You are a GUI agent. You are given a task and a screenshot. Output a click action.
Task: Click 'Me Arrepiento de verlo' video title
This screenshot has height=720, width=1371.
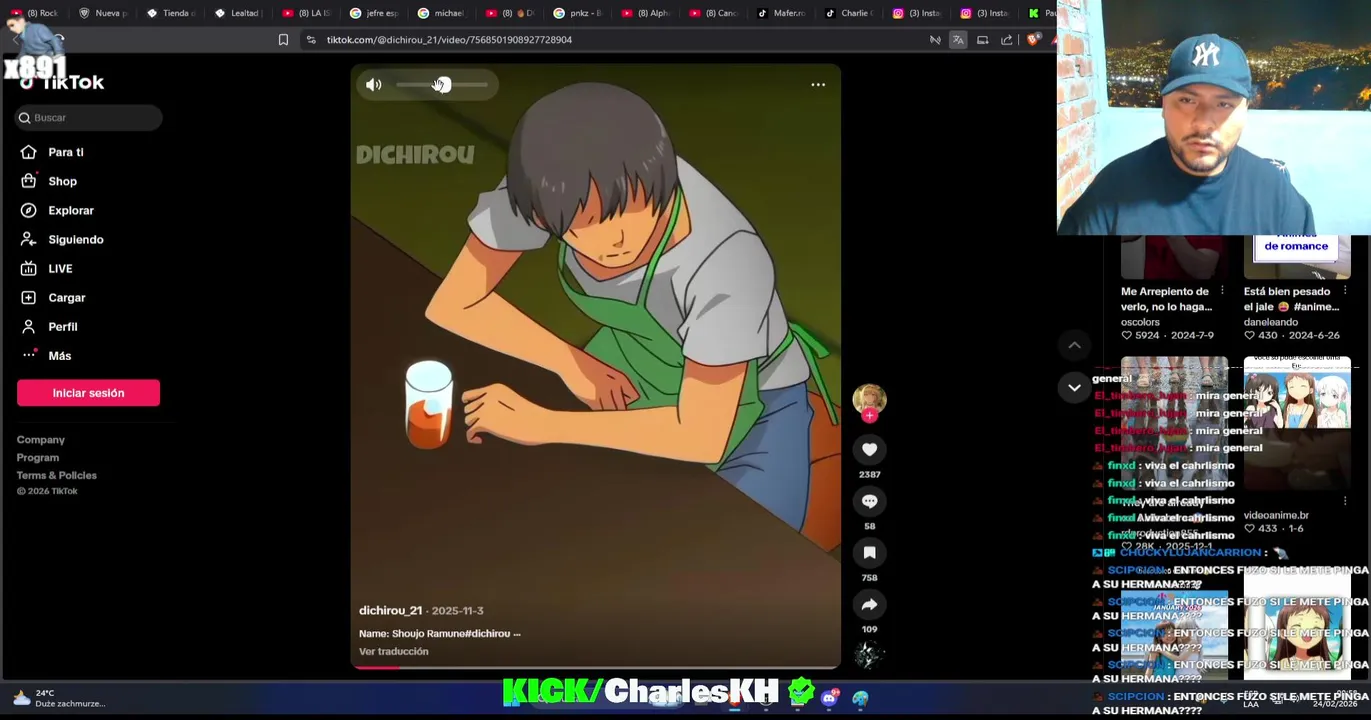coord(1166,299)
